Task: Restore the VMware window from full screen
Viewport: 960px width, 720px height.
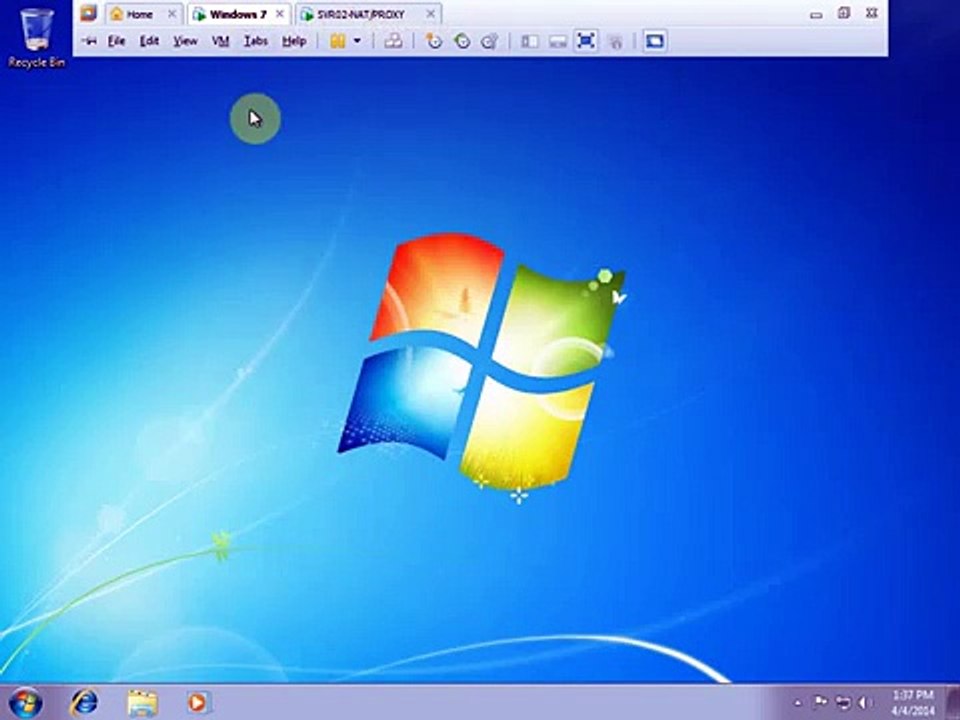Action: (x=844, y=13)
